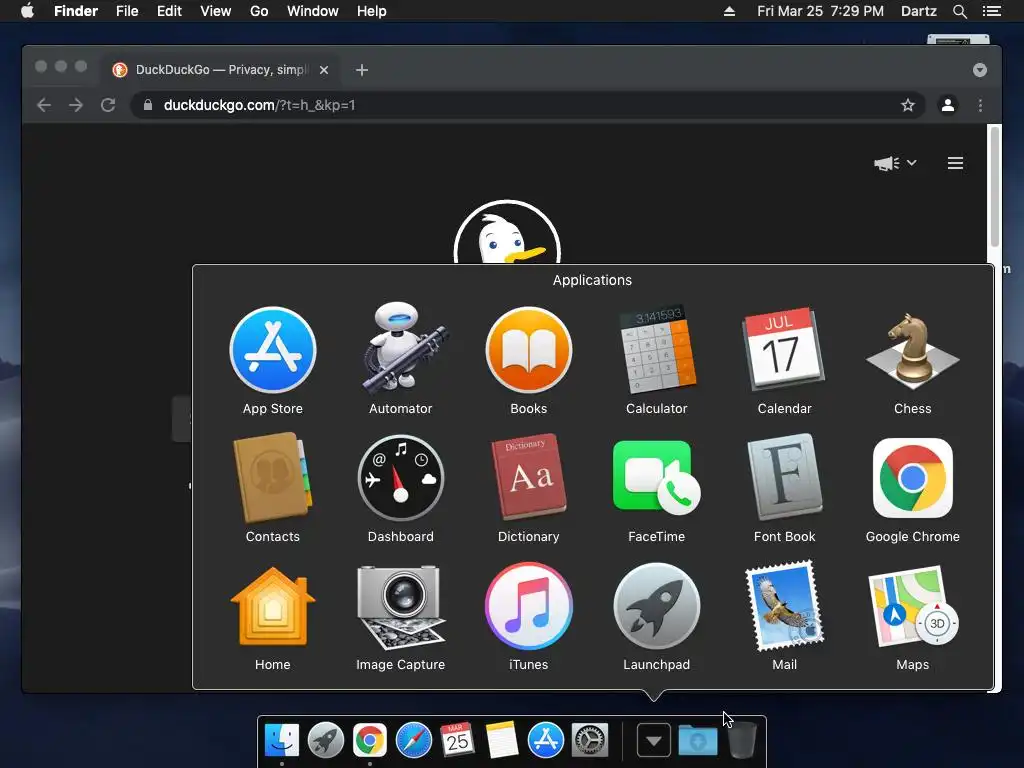Viewport: 1024px width, 768px height.
Task: Launch Google Chrome from Applications grid
Action: (912, 477)
